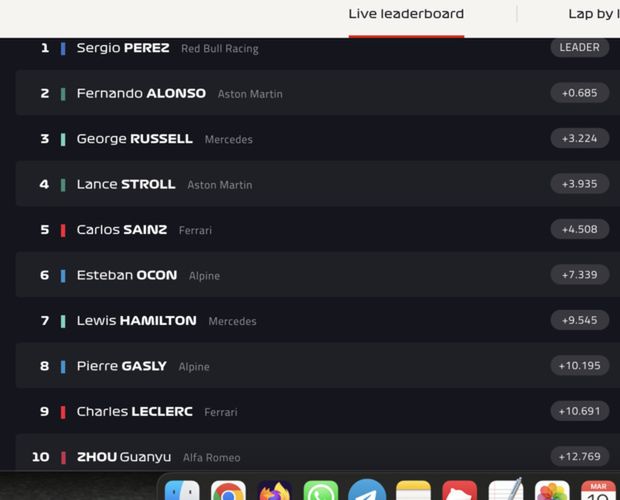Click Fernando ALONSO driver name
This screenshot has height=500, width=620.
[x=141, y=93]
